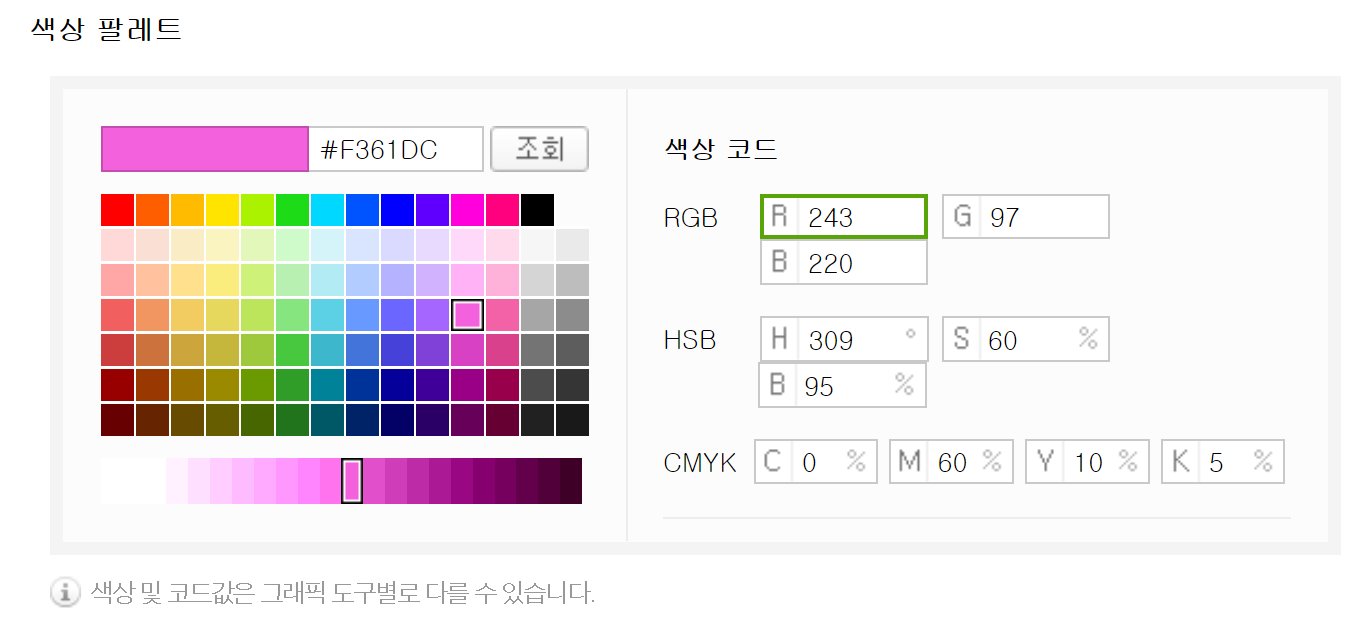
Task: Select the white shade at gradient bar's left end
Action: click(112, 481)
